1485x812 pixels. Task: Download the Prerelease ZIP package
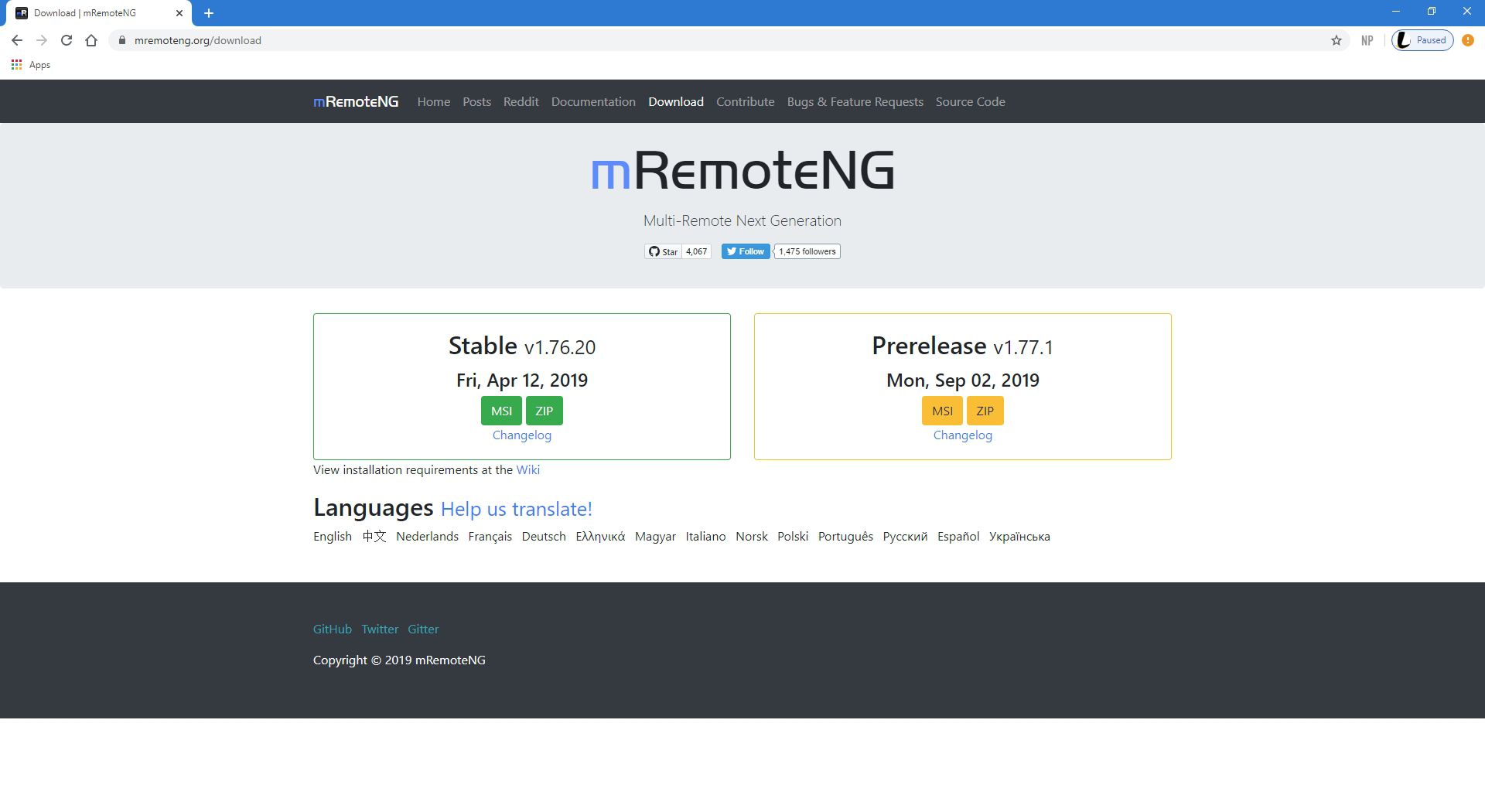pyautogui.click(x=985, y=411)
